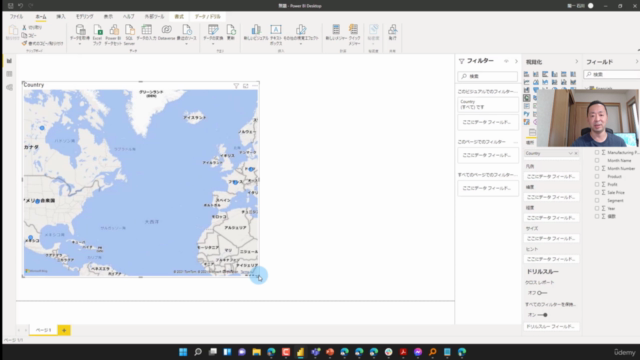Viewport: 640px width, 360px height.
Task: Select the モデリング (Modeling) ribbon tab
Action: (x=84, y=17)
